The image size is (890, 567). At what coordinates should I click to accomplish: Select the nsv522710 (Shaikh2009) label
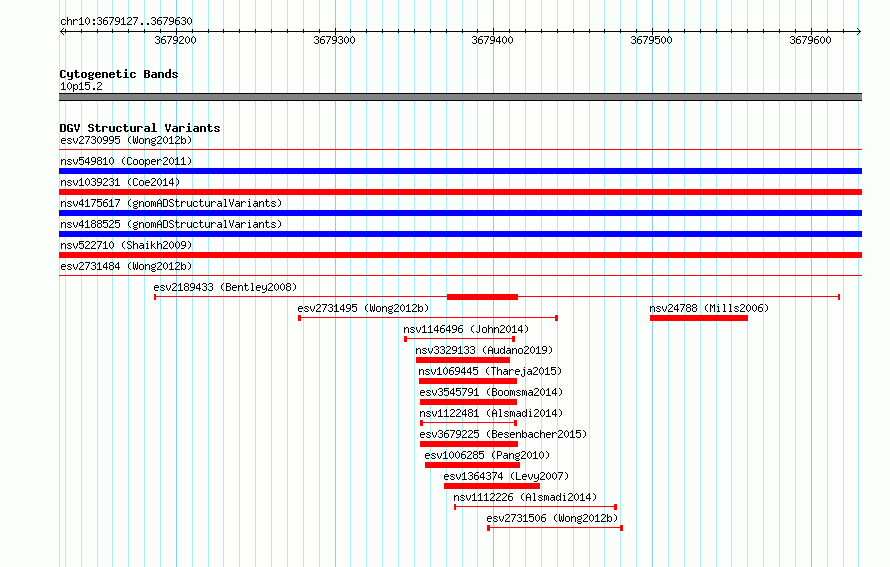click(x=126, y=245)
